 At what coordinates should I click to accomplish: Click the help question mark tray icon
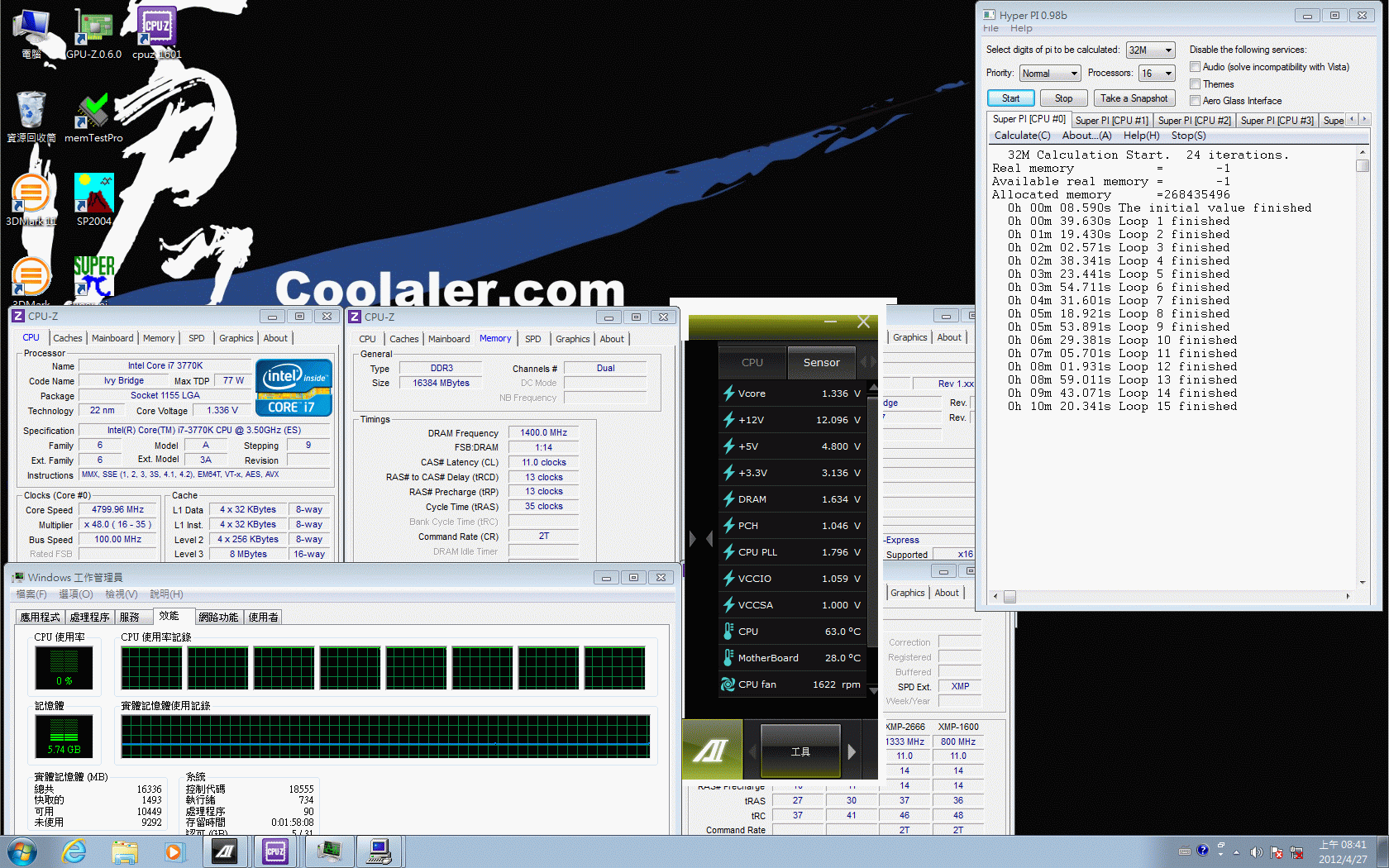[1203, 850]
